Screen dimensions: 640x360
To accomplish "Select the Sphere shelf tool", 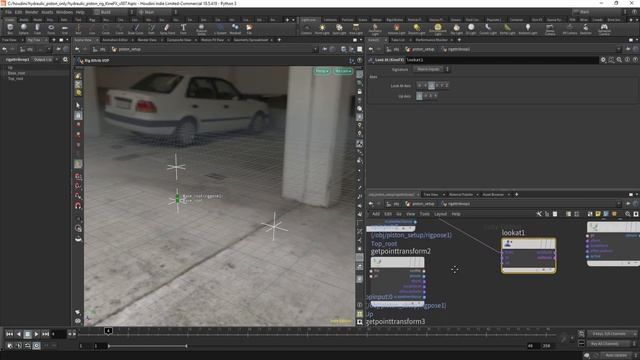I will (x=24, y=29).
